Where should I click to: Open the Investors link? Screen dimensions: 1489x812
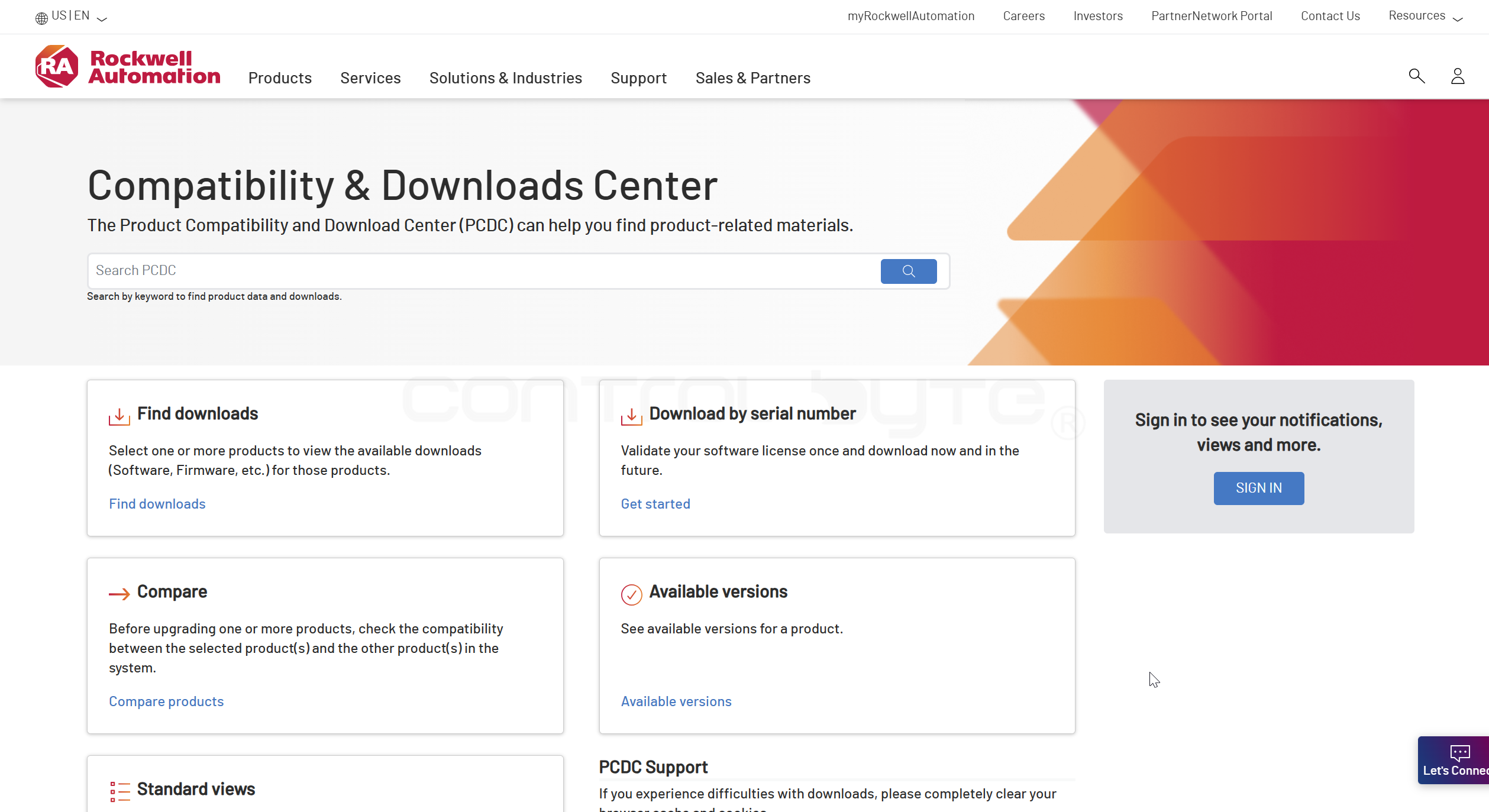click(x=1098, y=16)
